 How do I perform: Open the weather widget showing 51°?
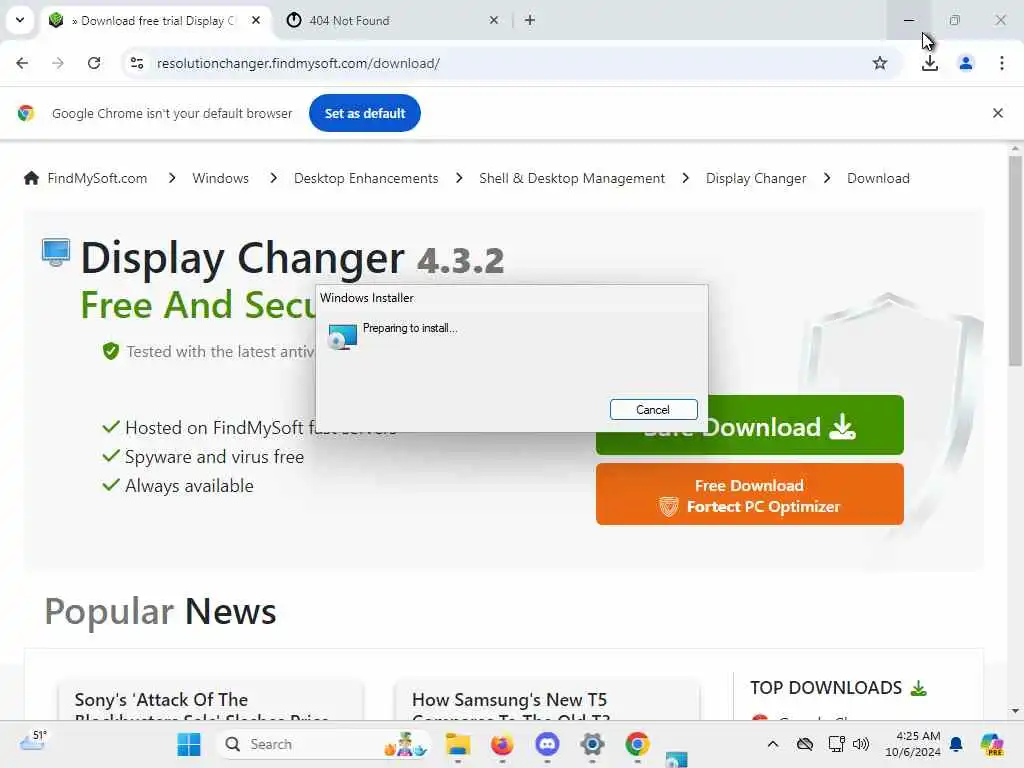[x=33, y=741]
